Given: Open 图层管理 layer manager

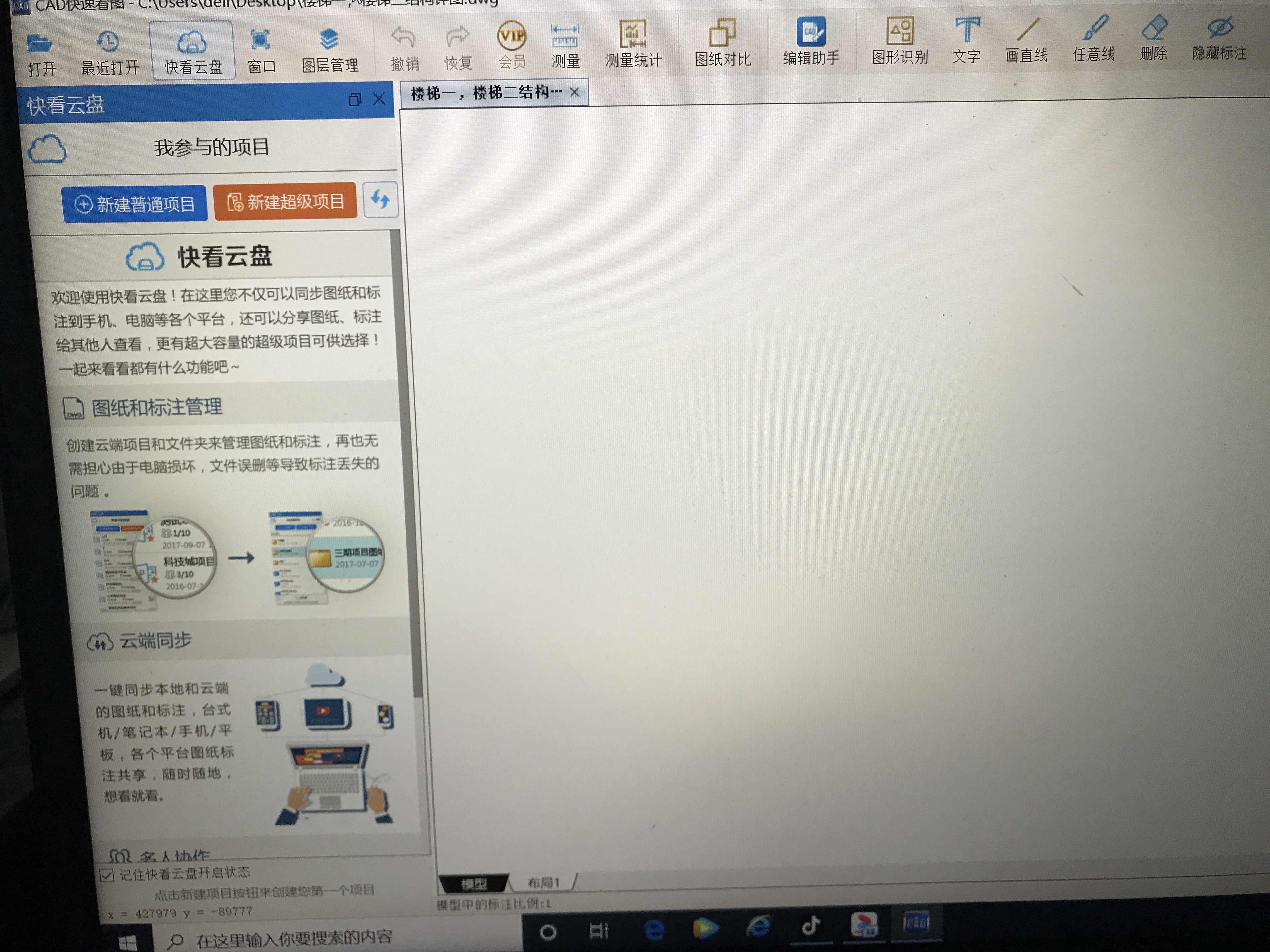Looking at the screenshot, I should point(329,50).
